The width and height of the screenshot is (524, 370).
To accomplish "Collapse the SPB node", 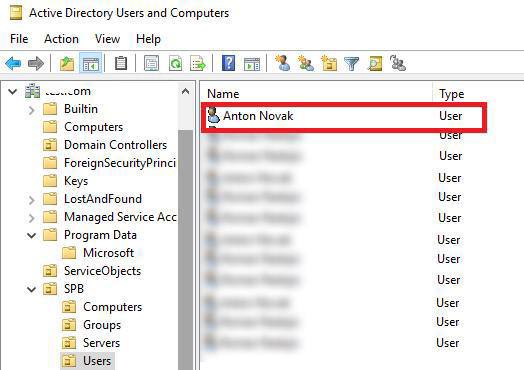I will [x=31, y=289].
